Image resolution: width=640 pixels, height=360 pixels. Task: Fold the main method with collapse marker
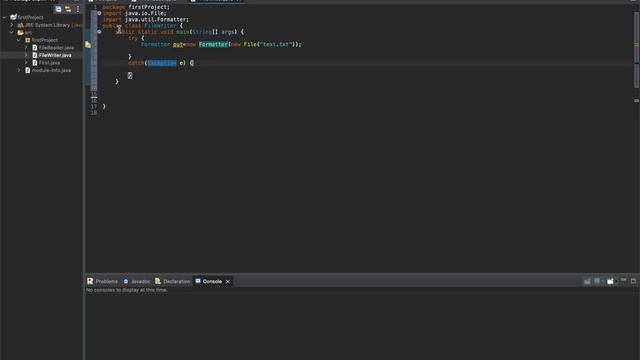click(99, 31)
